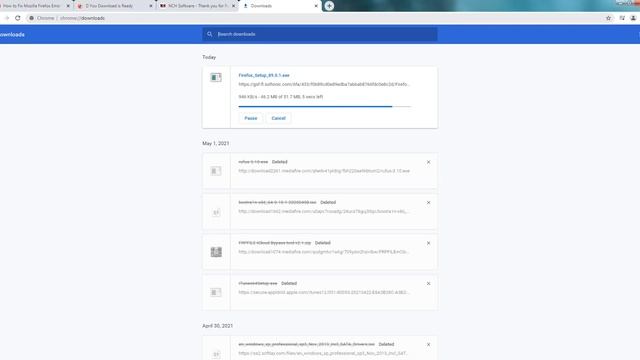Focus the Search downloads field
Viewport: 640px width, 360px height.
click(320, 34)
